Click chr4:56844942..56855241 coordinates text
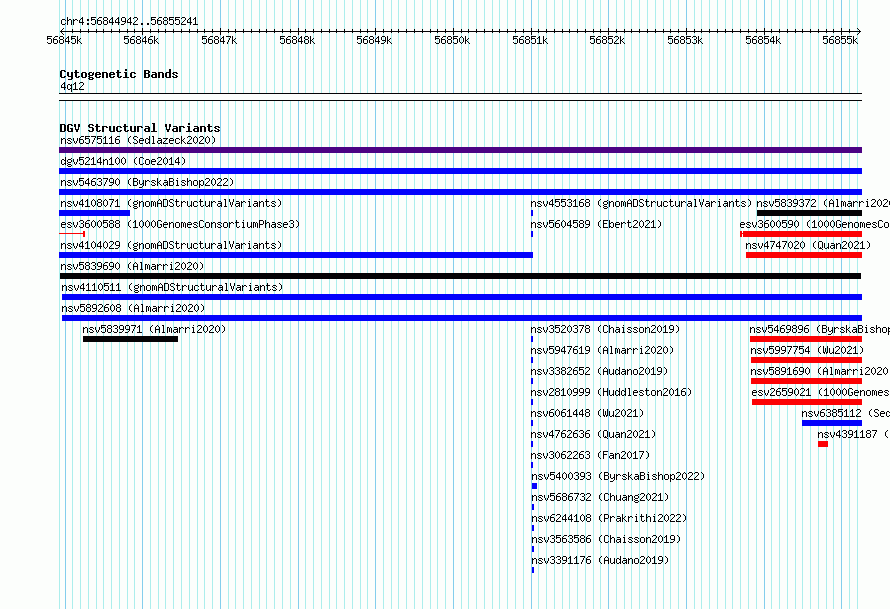890x609 pixels. (x=129, y=22)
